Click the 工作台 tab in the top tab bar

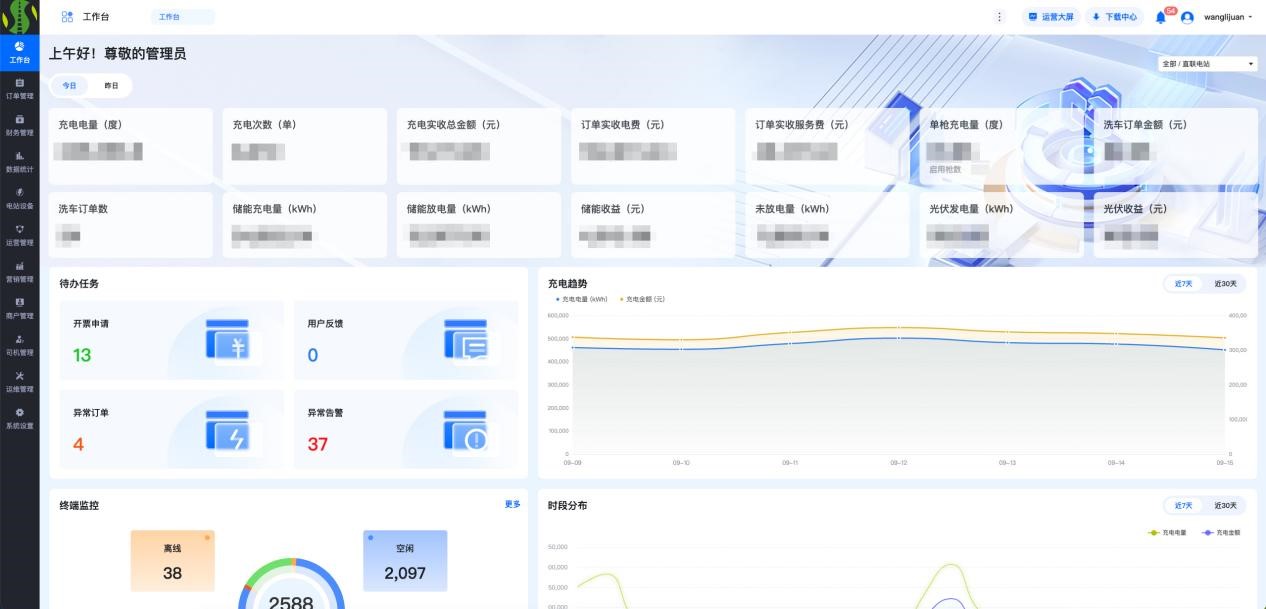182,17
